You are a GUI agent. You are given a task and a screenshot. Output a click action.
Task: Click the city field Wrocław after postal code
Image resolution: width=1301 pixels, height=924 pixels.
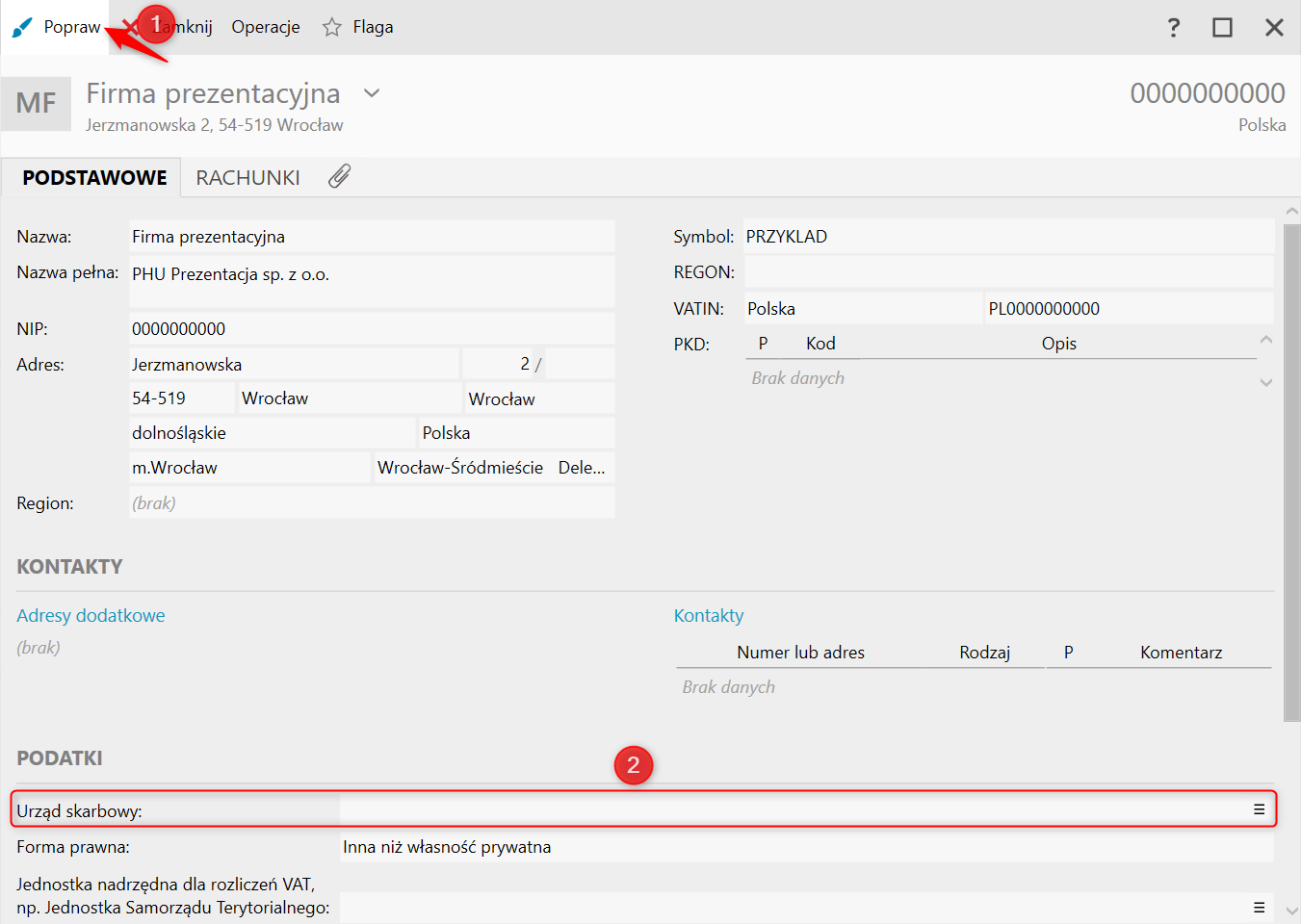tap(349, 398)
